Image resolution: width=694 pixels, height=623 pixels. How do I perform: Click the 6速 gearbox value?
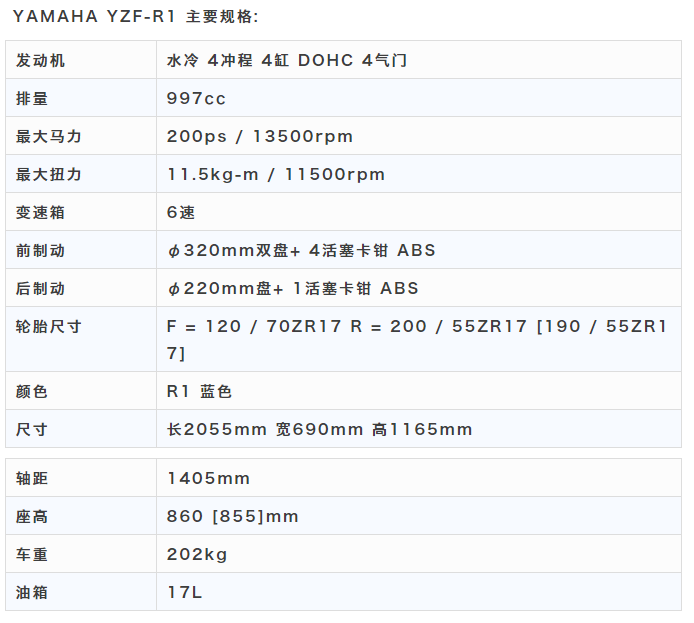[181, 212]
